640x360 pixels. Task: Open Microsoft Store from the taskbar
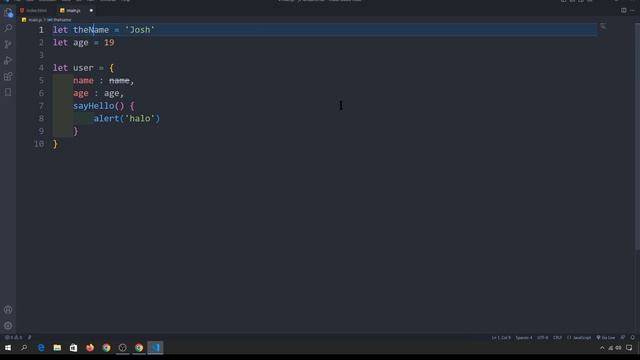pyautogui.click(x=73, y=348)
